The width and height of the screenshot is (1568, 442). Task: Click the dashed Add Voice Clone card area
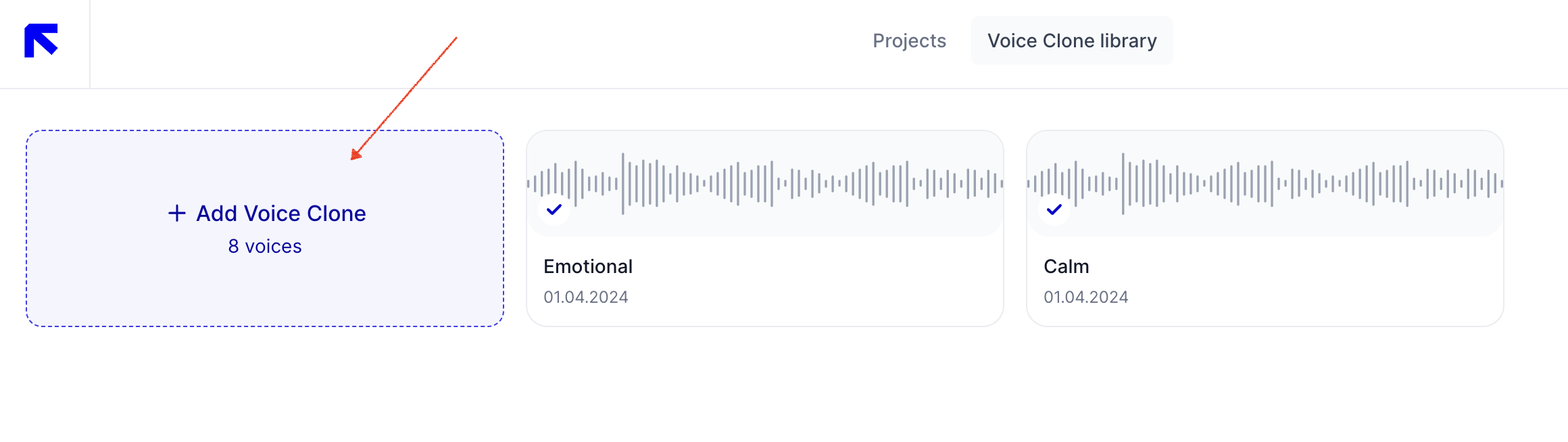click(265, 228)
